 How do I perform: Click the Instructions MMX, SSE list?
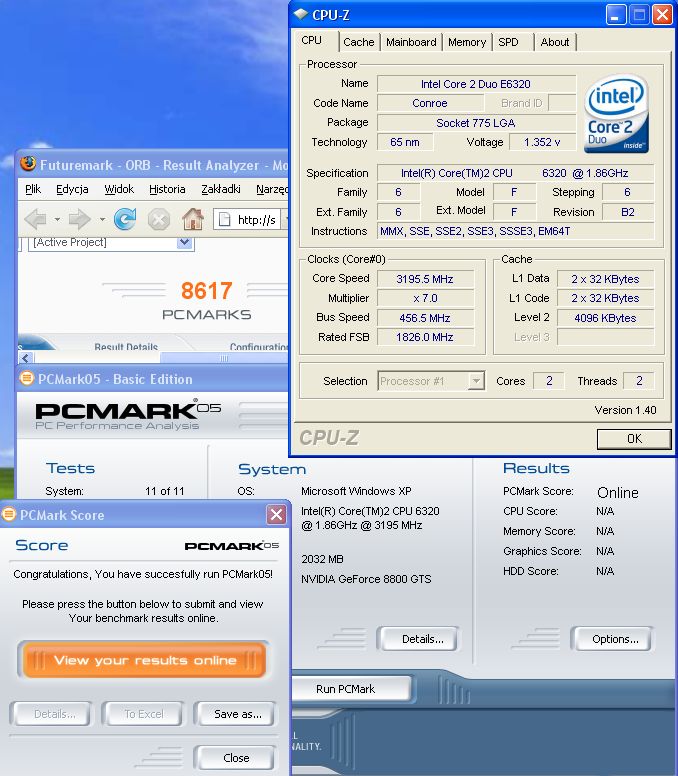tap(515, 231)
